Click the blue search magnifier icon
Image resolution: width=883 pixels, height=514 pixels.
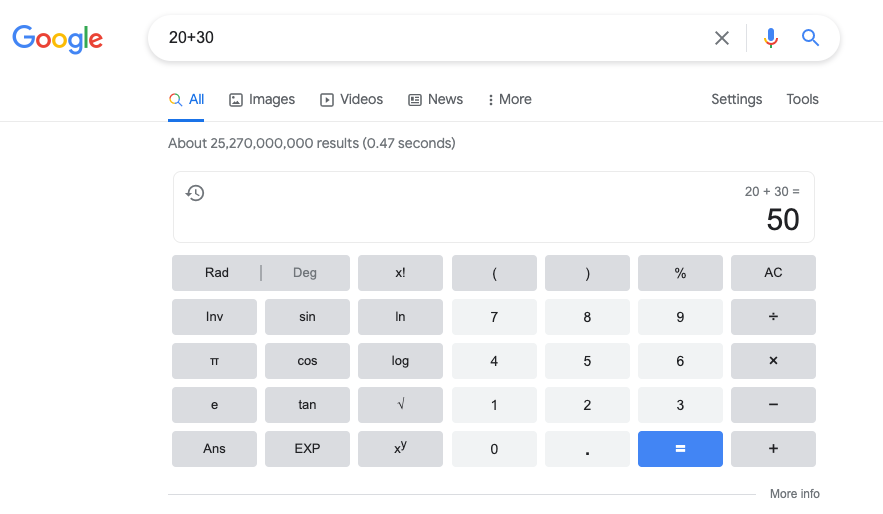[x=810, y=38]
